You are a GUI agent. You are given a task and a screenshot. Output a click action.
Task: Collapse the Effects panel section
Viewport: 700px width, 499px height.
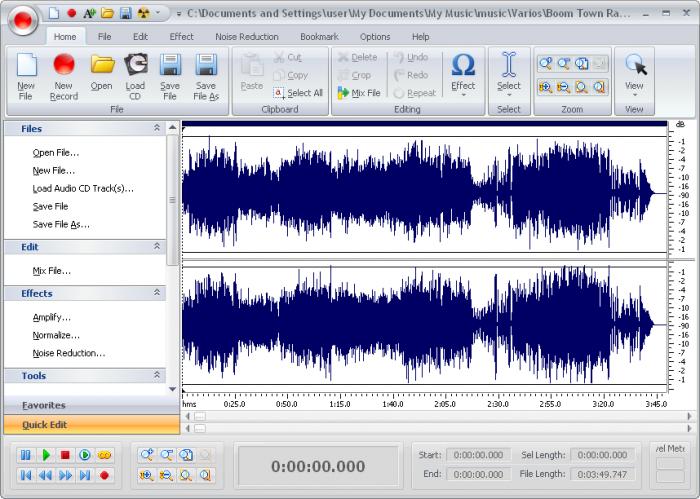[x=156, y=294]
